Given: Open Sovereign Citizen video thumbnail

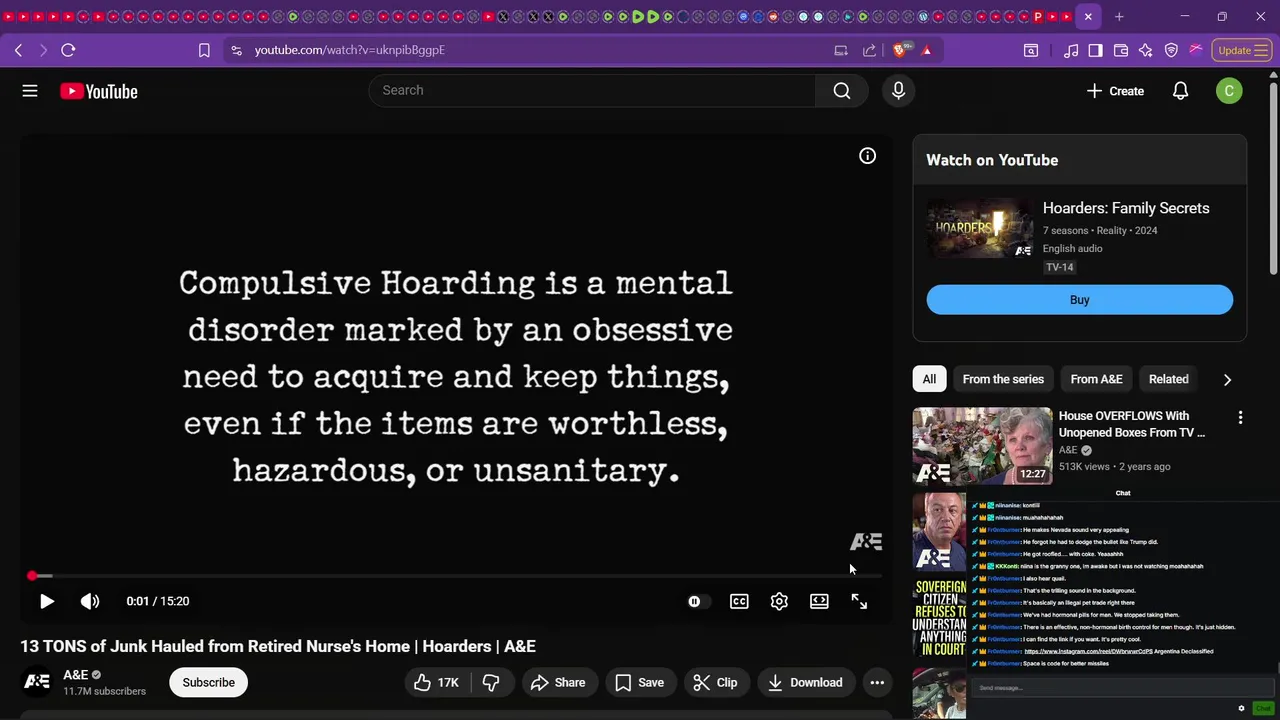Looking at the screenshot, I should pyautogui.click(x=940, y=618).
